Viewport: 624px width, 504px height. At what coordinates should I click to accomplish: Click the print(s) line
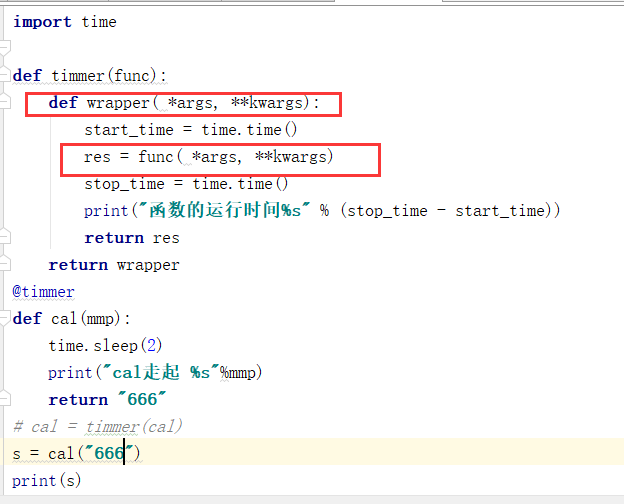pyautogui.click(x=47, y=481)
